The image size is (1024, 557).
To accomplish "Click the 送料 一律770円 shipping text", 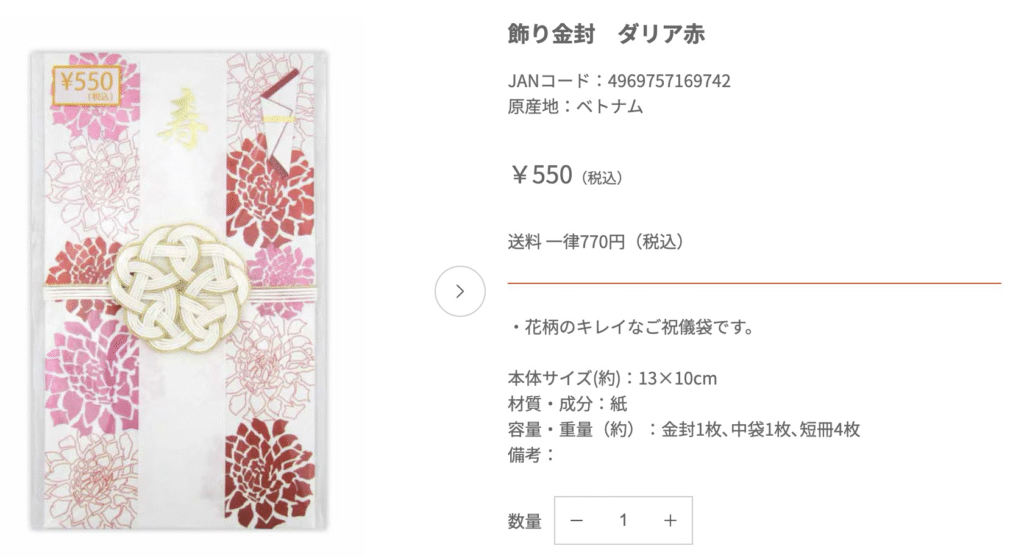I will pyautogui.click(x=595, y=241).
